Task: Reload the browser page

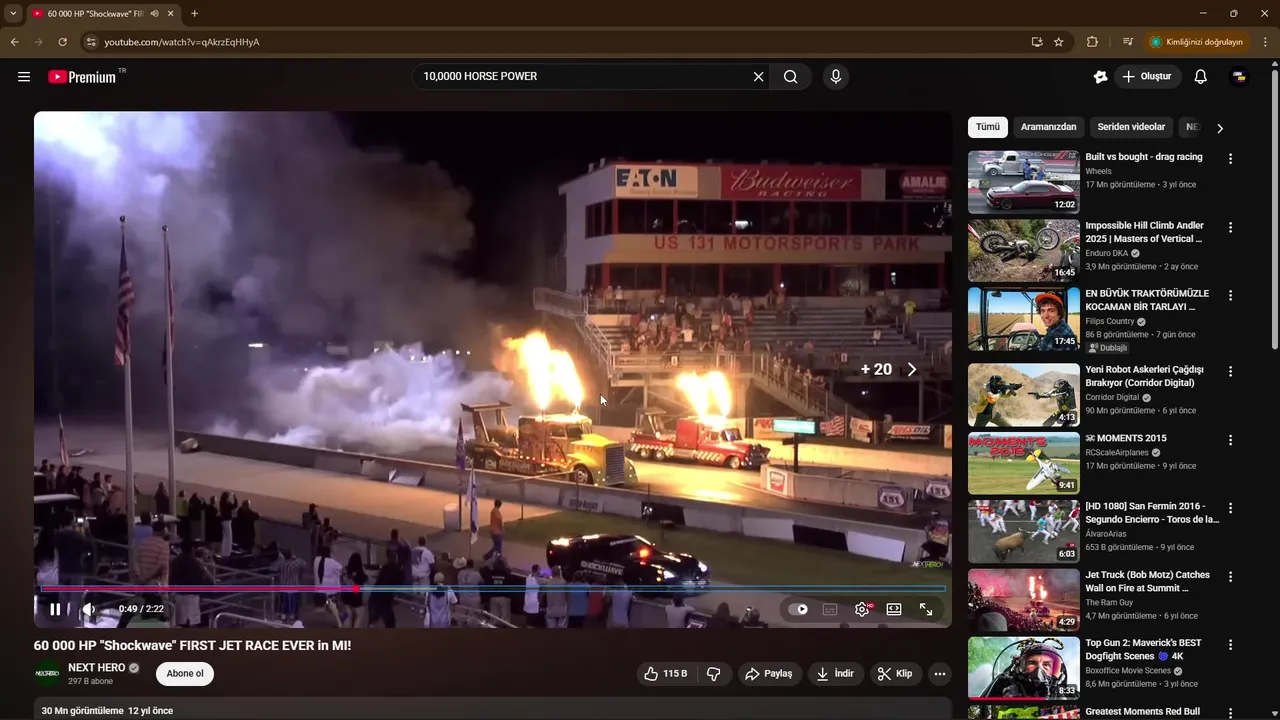Action: click(x=62, y=42)
